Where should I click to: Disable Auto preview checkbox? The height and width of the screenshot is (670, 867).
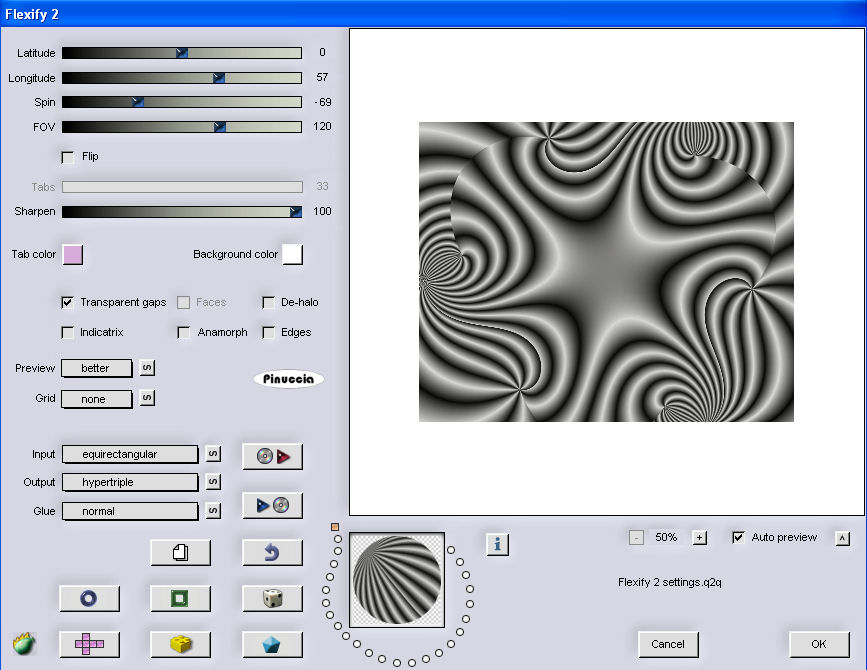tap(738, 537)
